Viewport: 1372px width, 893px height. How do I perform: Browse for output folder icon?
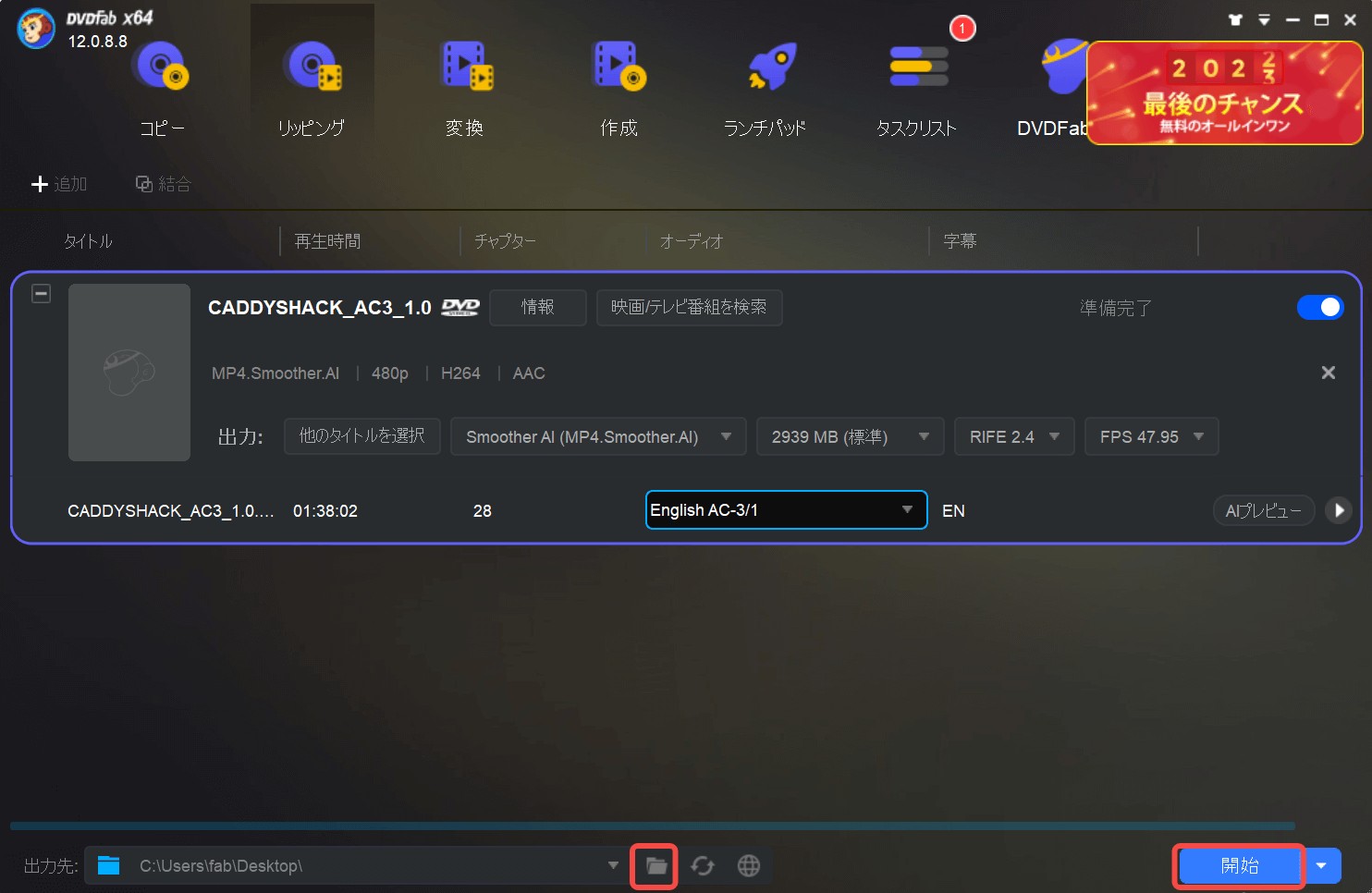click(655, 866)
